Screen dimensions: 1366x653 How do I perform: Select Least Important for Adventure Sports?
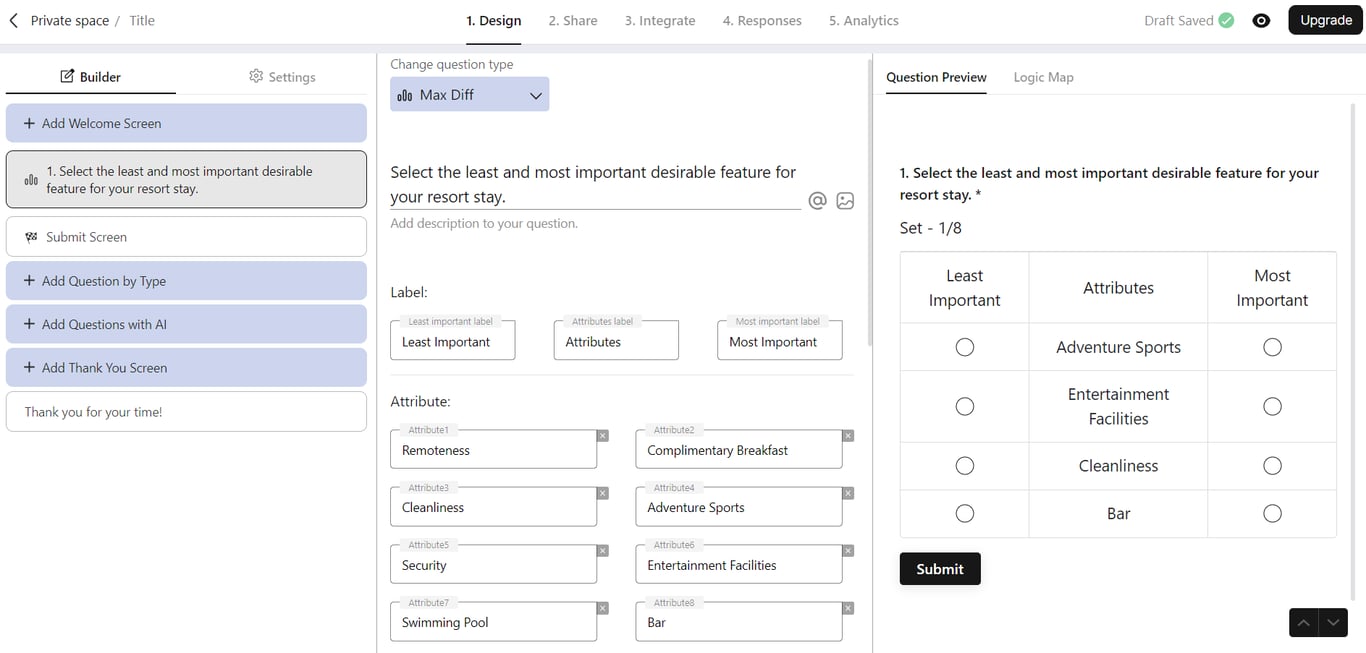[964, 347]
